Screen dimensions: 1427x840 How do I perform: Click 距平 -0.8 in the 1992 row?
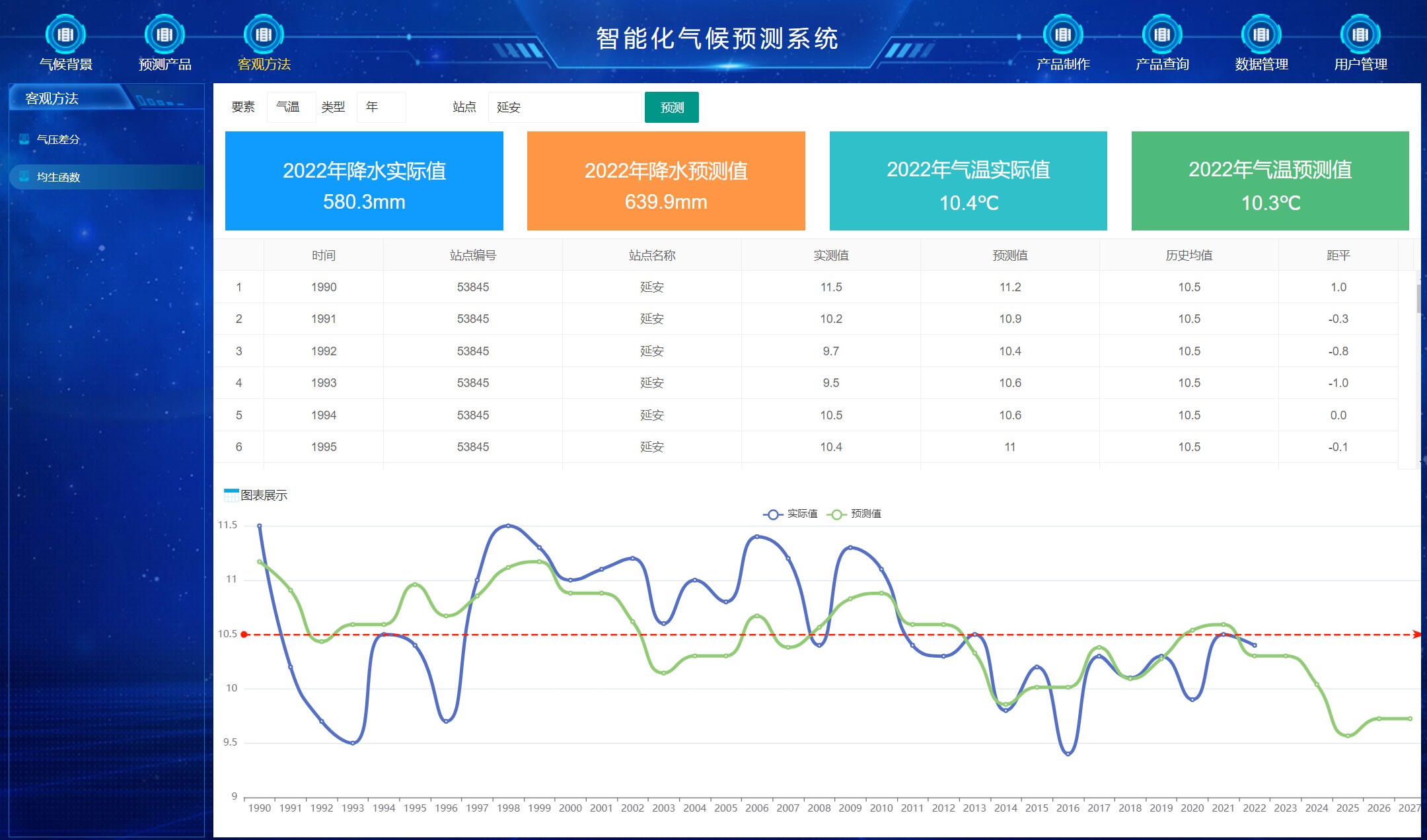(x=1338, y=351)
